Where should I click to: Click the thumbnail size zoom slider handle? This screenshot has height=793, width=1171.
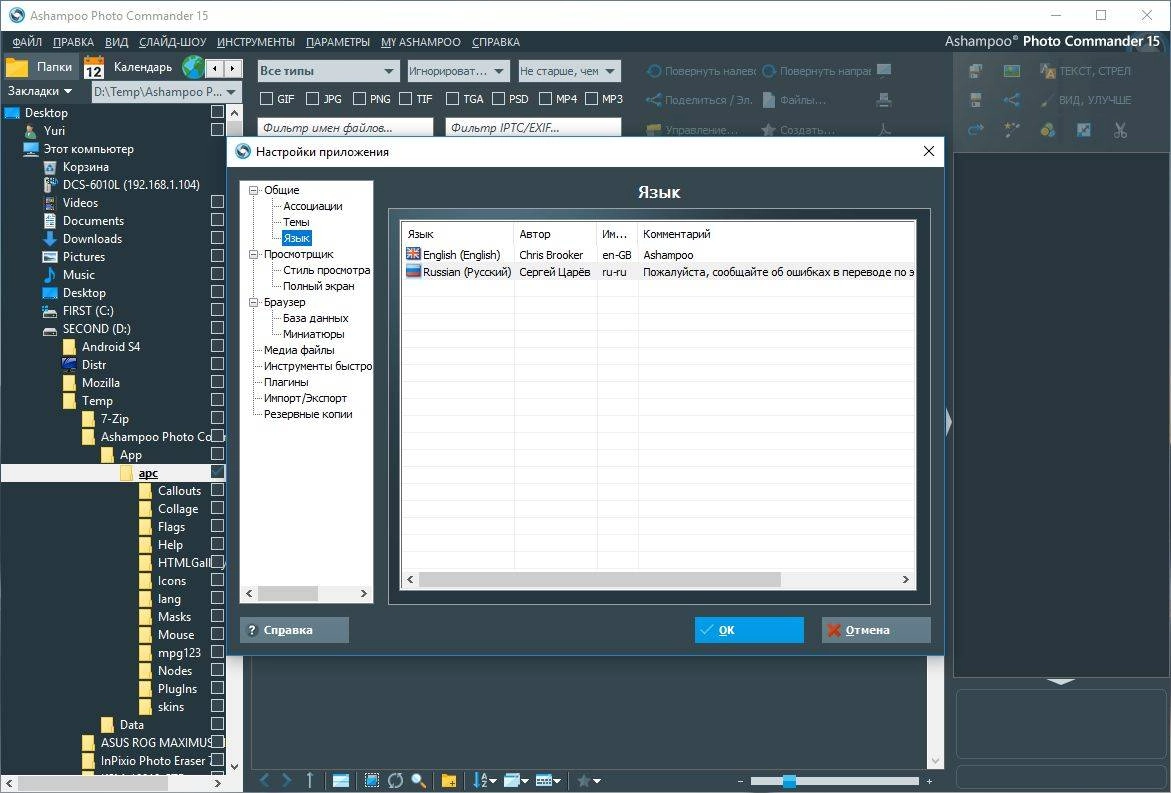coord(789,781)
